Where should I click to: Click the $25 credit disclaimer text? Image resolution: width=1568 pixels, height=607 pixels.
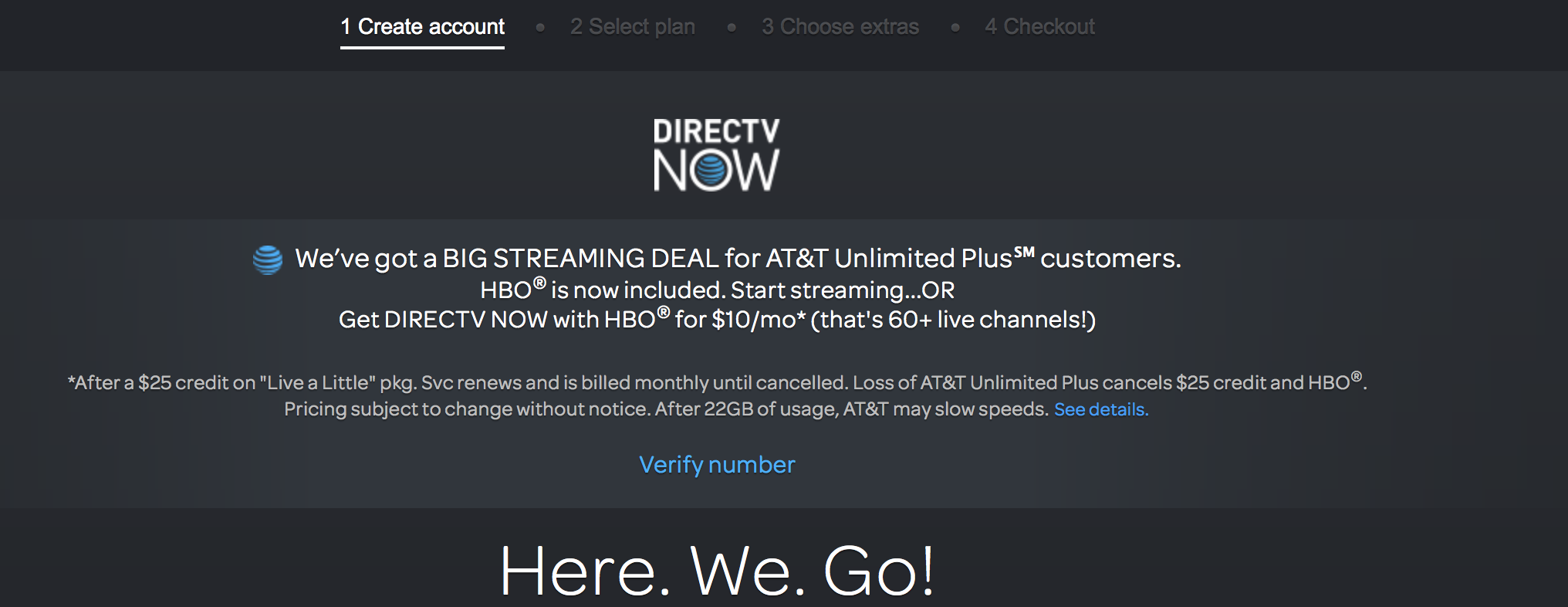[717, 382]
